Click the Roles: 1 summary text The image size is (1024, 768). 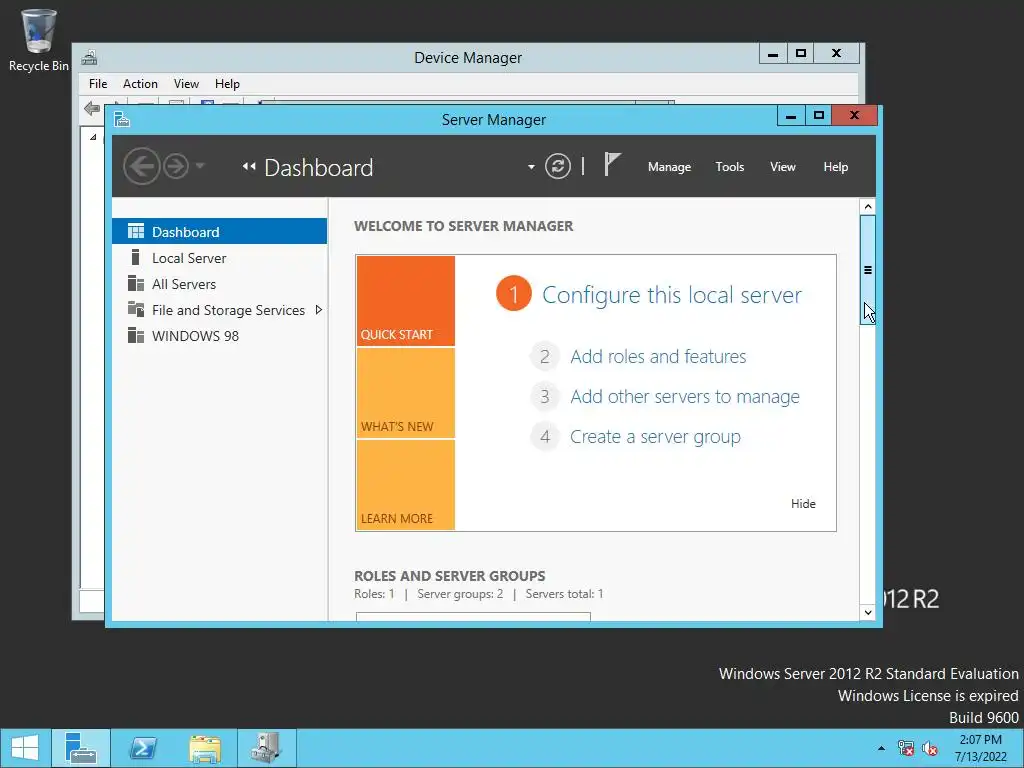374,594
